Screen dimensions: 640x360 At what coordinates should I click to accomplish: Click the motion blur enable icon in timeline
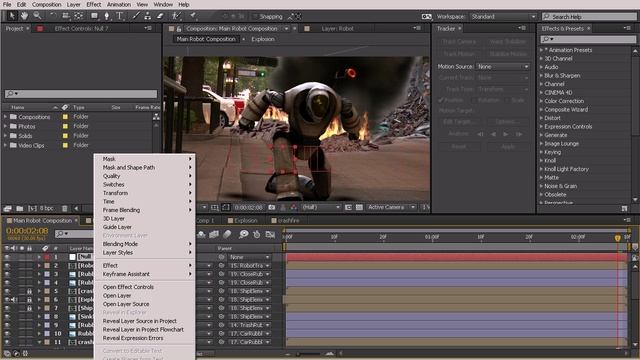click(227, 234)
